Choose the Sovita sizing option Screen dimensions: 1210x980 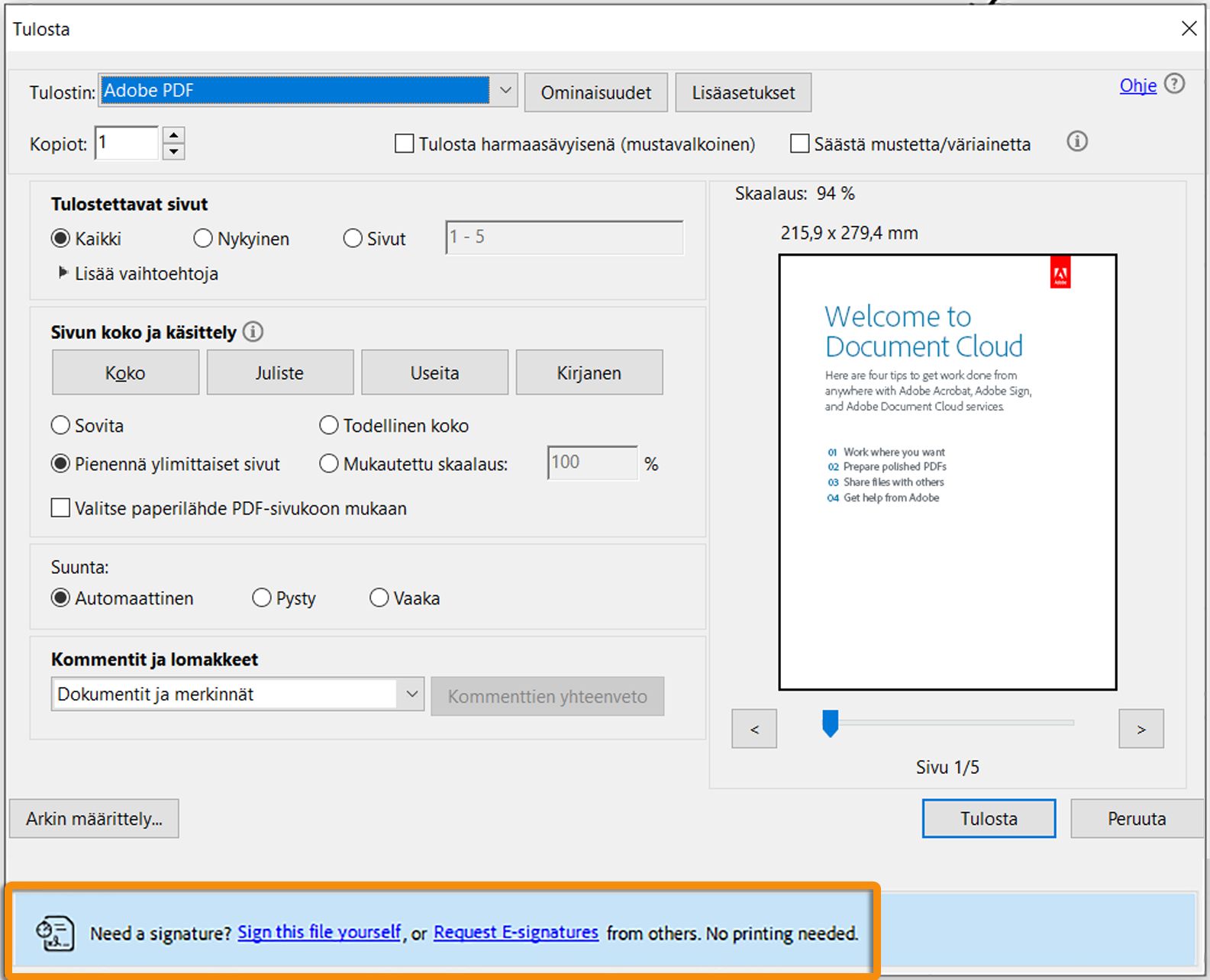(x=60, y=425)
